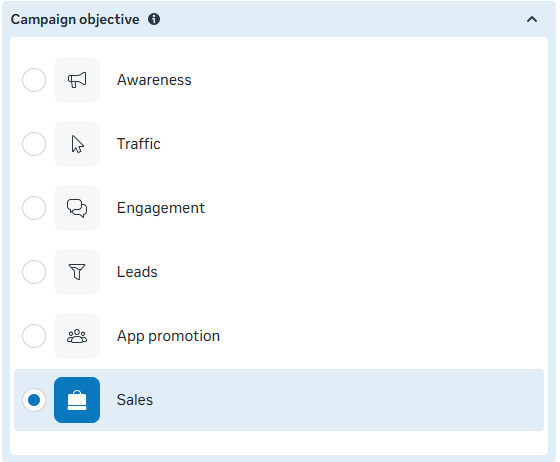Click the Leads funnel icon
The image size is (560, 462).
tap(77, 272)
